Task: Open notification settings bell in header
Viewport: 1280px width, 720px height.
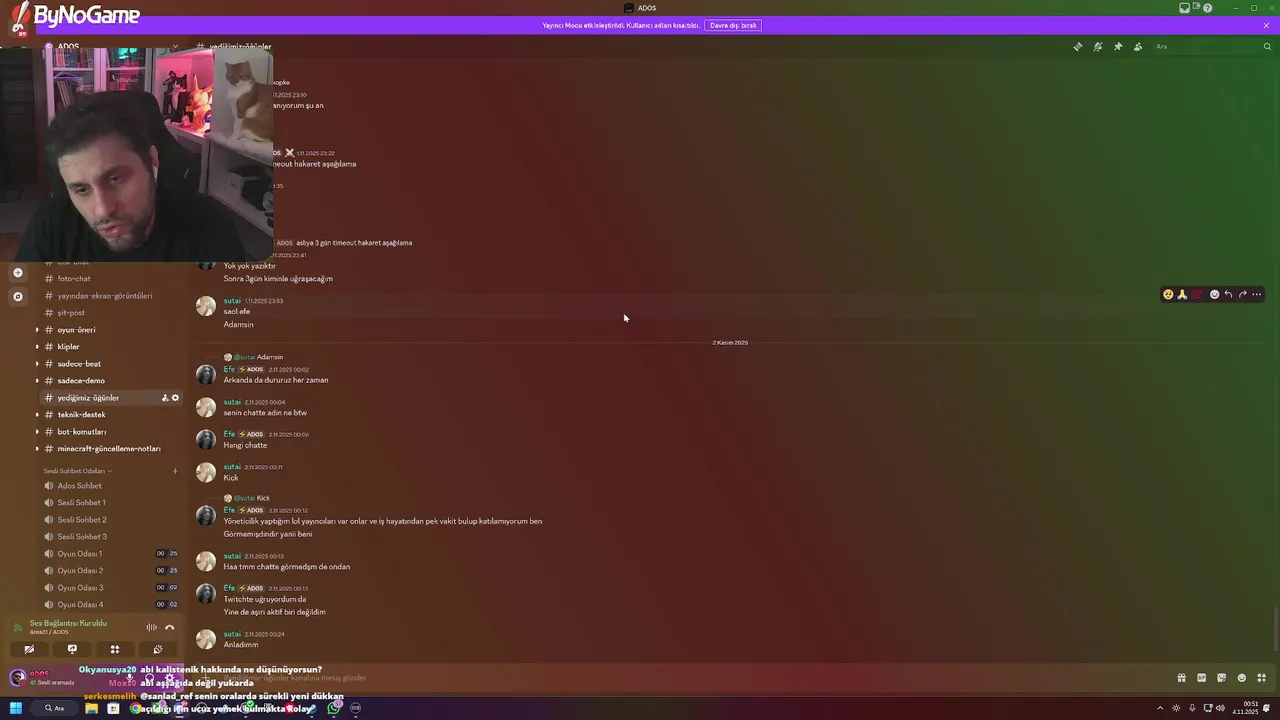Action: [1097, 46]
